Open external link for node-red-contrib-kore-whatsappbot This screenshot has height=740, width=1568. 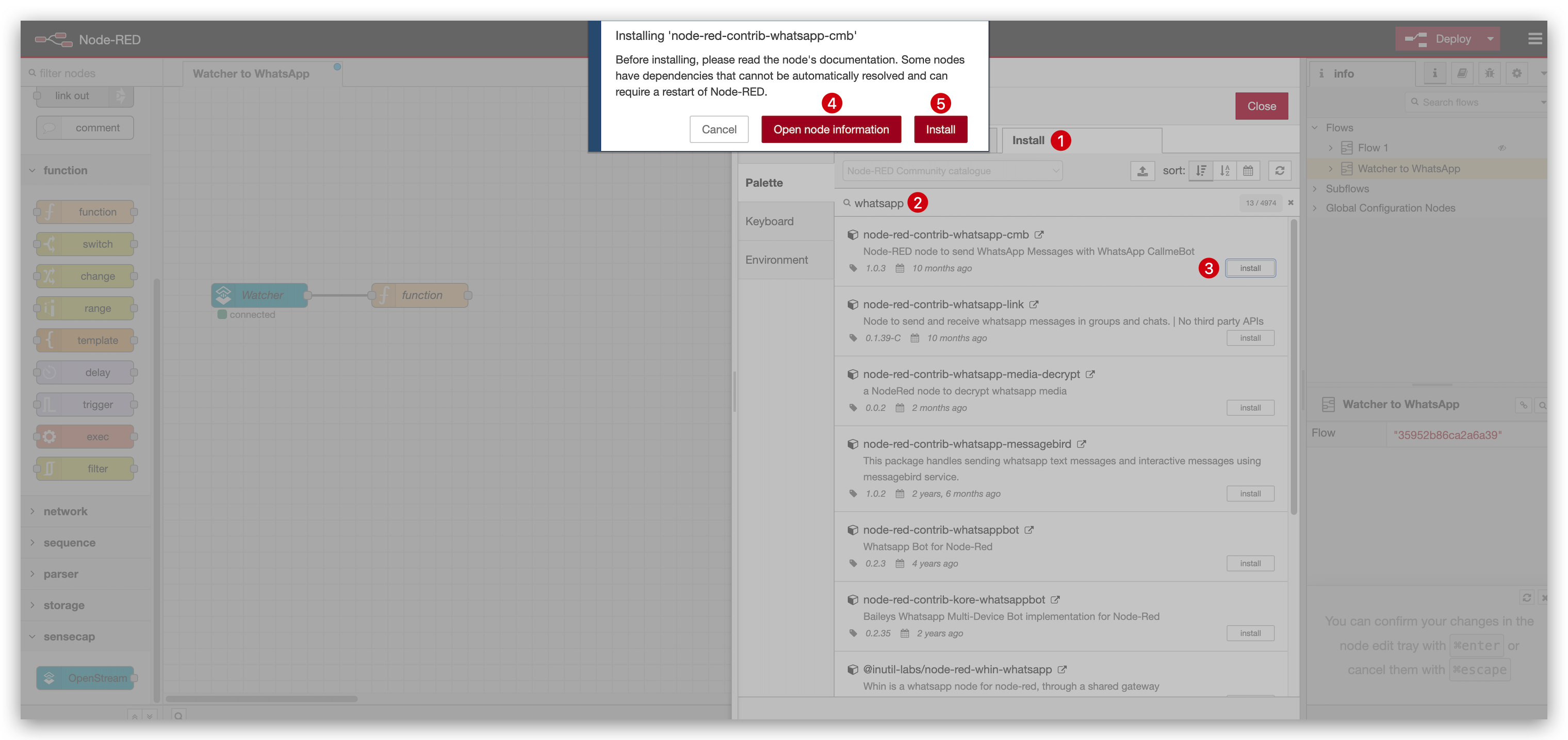click(1055, 600)
